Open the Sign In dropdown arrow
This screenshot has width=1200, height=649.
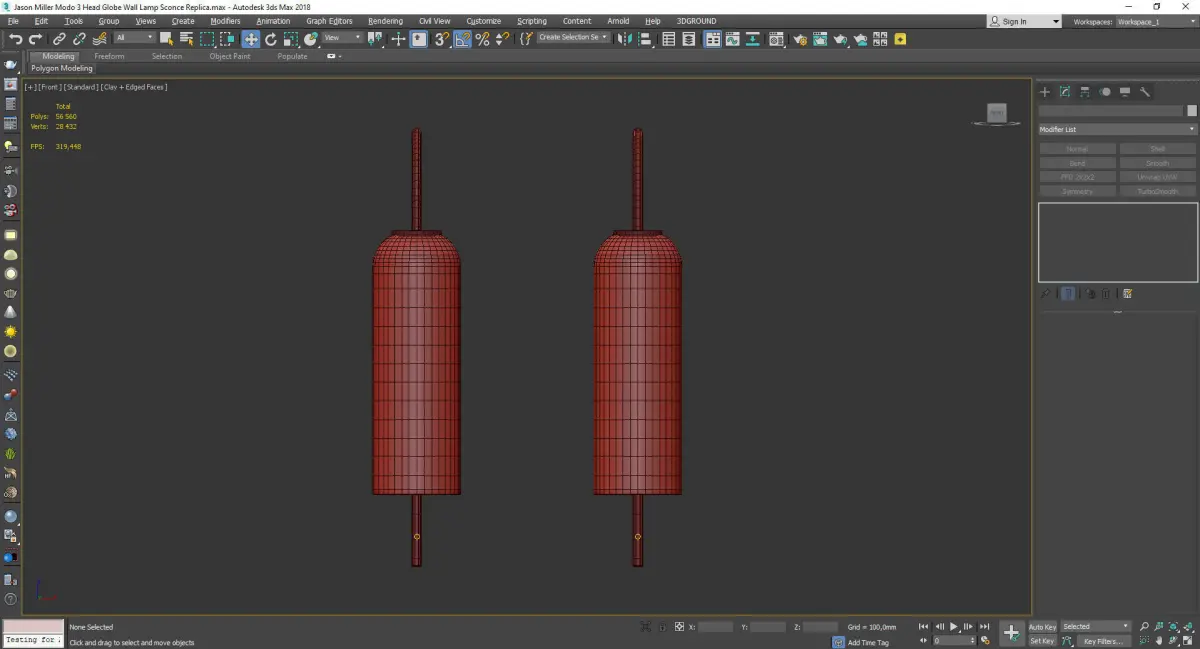tap(1055, 21)
